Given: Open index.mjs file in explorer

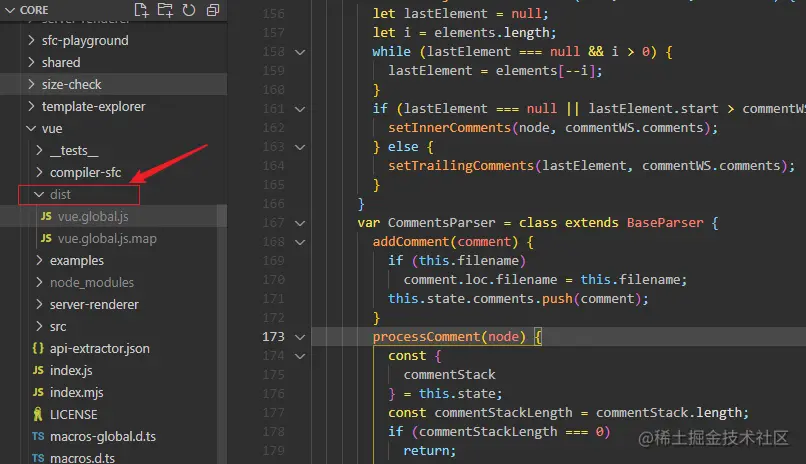Looking at the screenshot, I should pos(76,393).
